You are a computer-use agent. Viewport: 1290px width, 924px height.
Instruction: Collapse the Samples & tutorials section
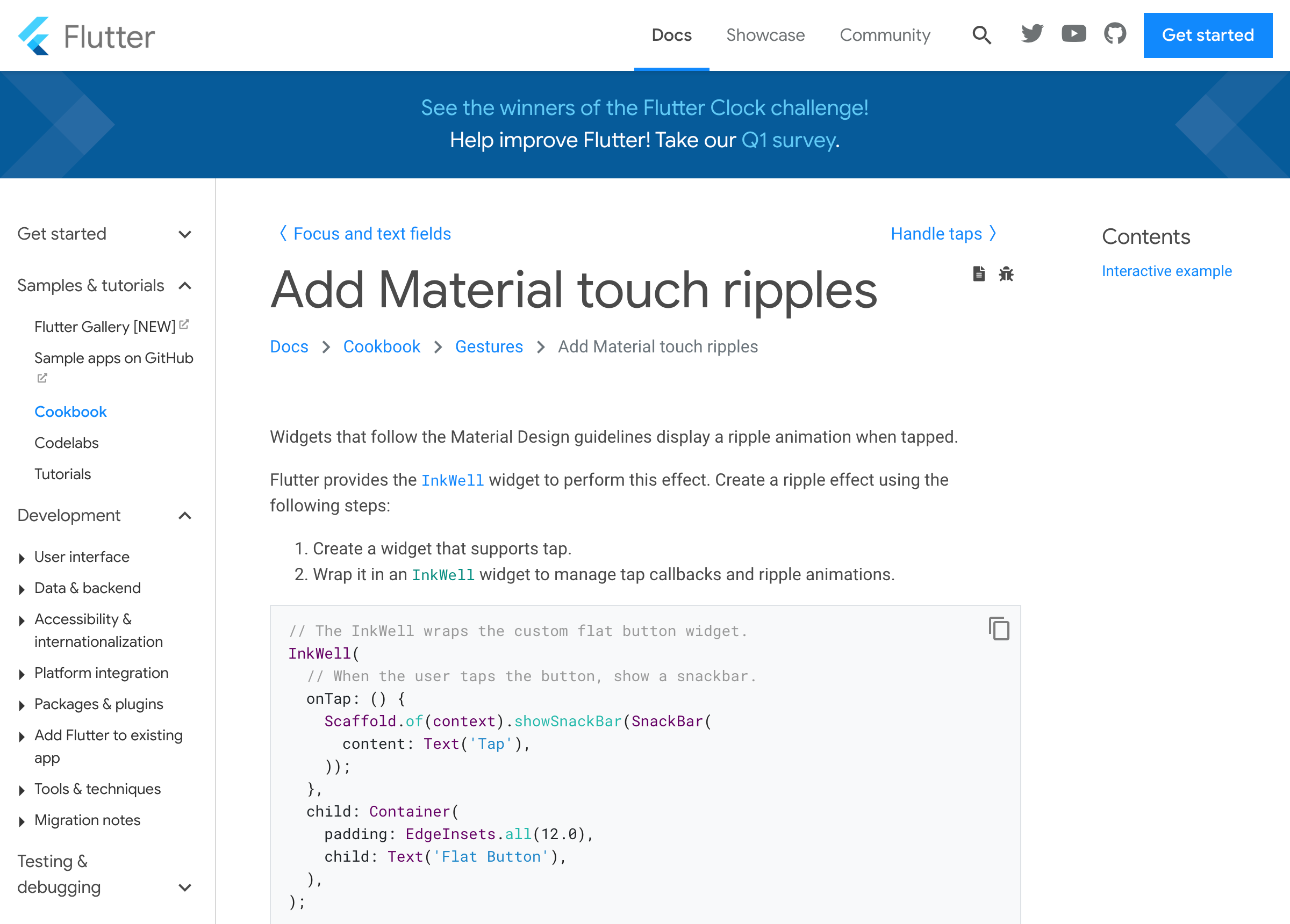point(184,285)
